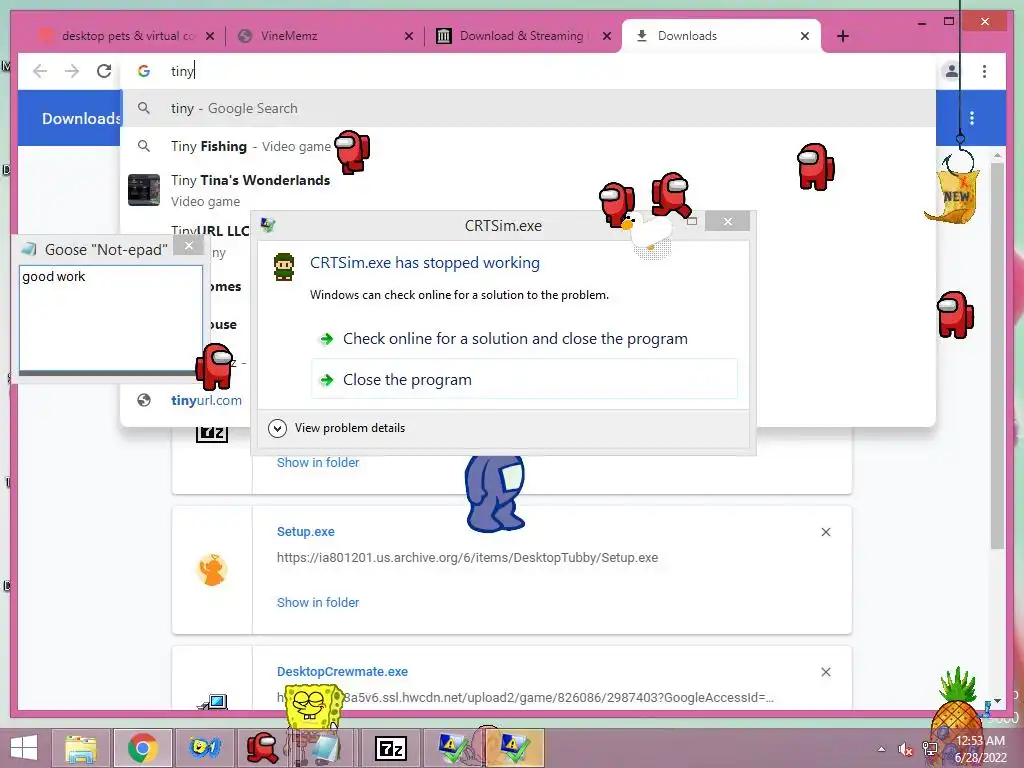
Task: Switch to the desktop pets & virtual tab
Action: pyautogui.click(x=125, y=36)
